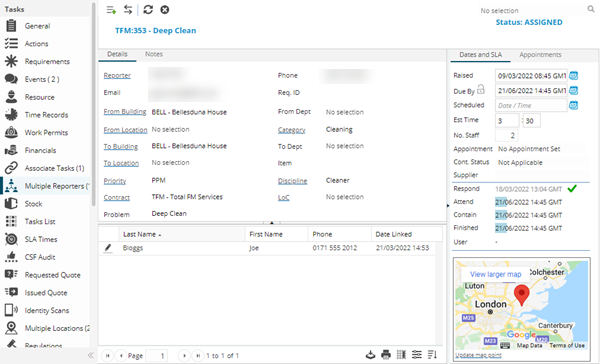Switch to Dates and SLA tab
600x364 pixels.
click(x=480, y=55)
